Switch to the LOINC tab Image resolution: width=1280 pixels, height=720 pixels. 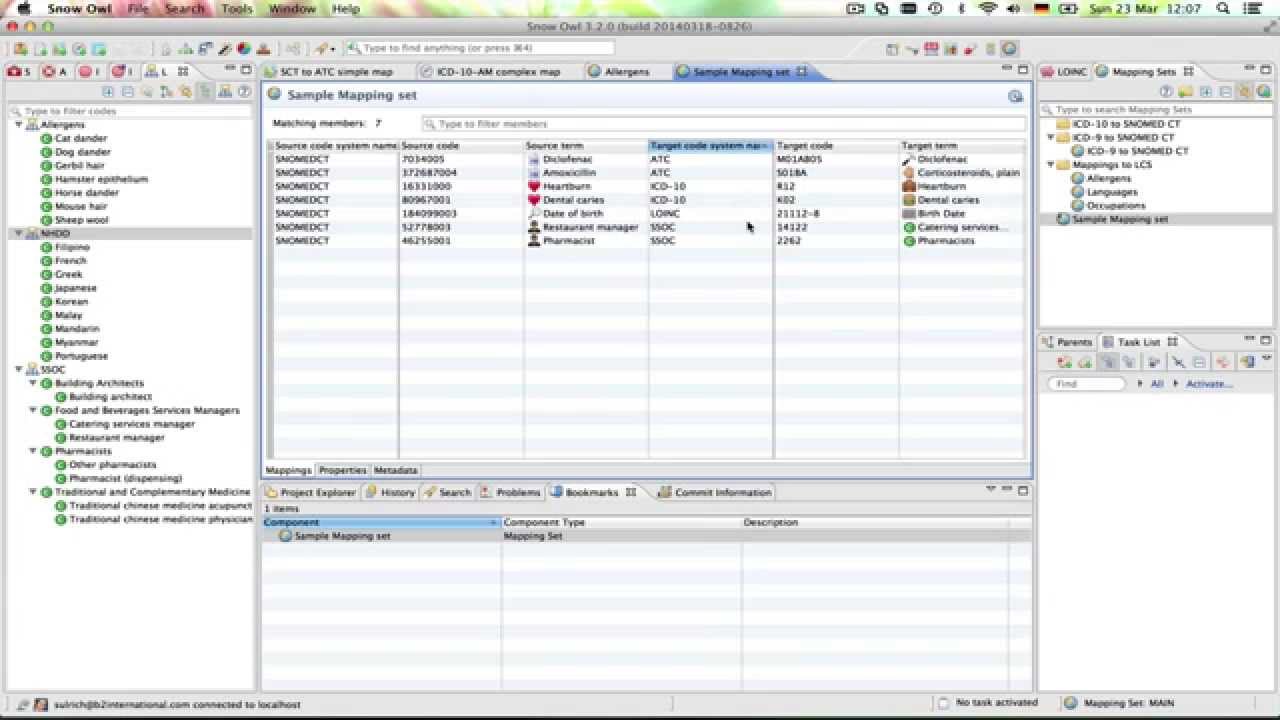tap(1064, 72)
